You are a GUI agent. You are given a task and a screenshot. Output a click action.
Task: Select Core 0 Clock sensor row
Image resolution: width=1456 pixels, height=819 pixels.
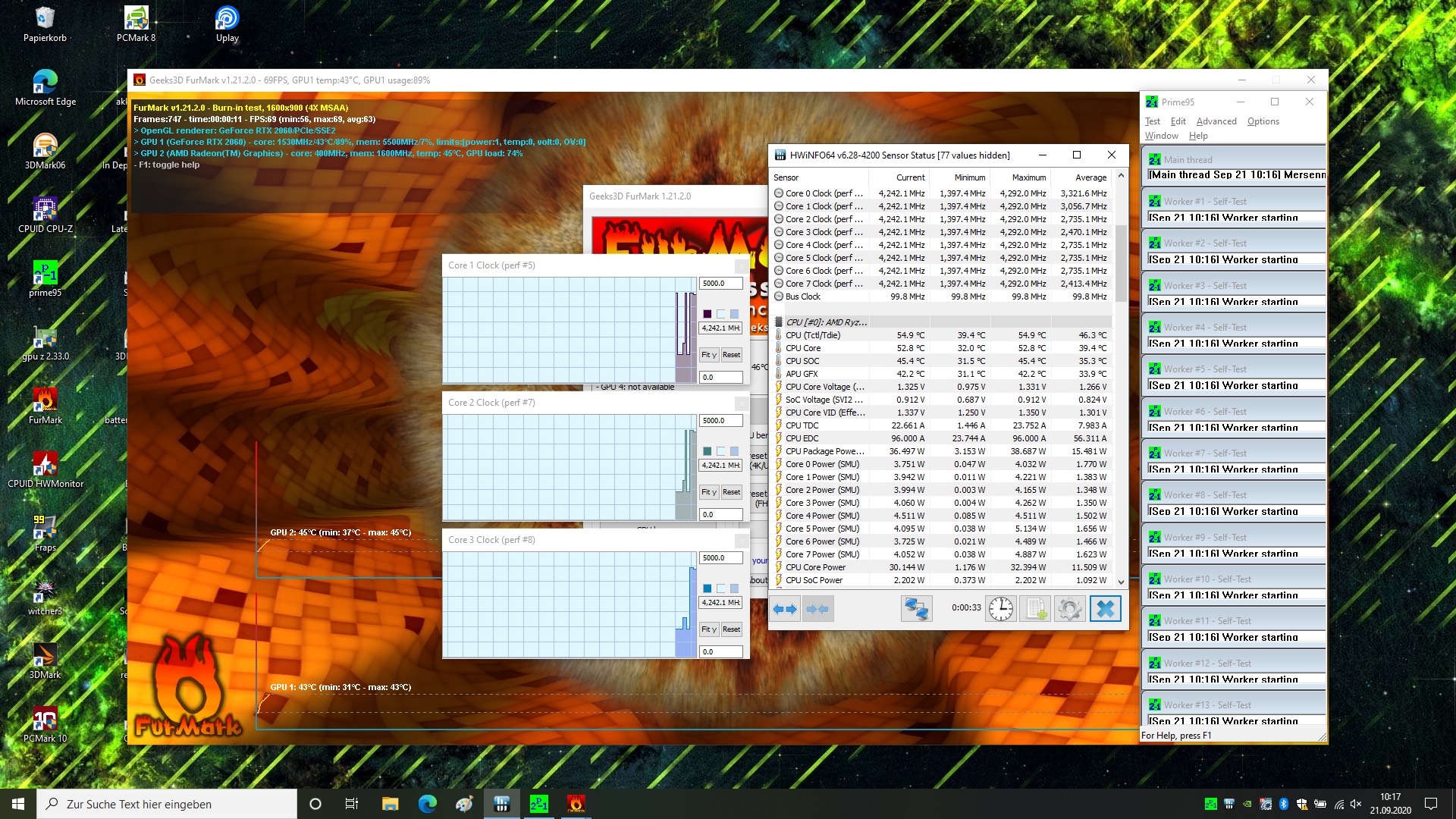point(940,193)
